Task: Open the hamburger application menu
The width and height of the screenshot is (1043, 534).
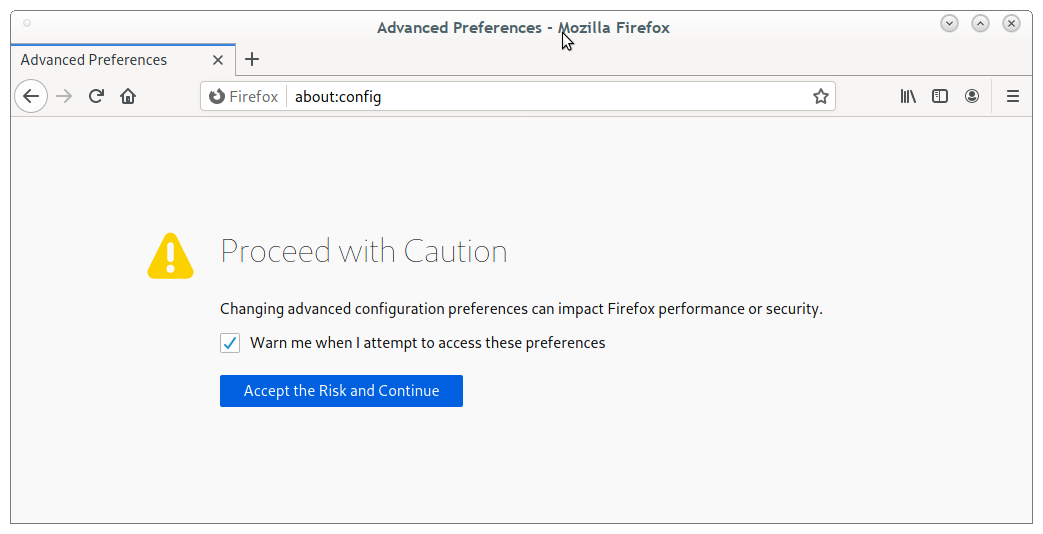Action: pyautogui.click(x=1012, y=96)
